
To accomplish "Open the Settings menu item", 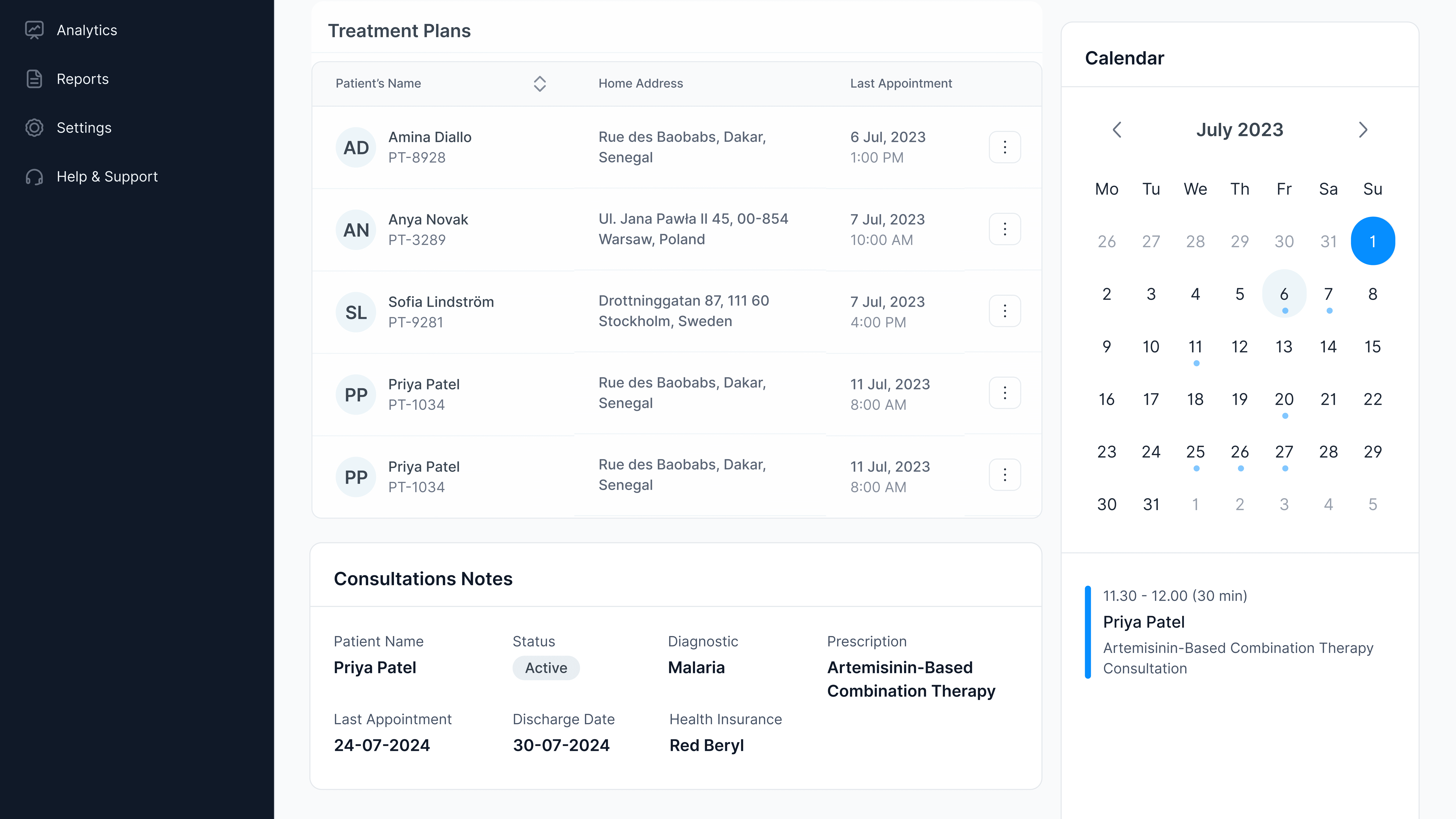I will point(84,128).
